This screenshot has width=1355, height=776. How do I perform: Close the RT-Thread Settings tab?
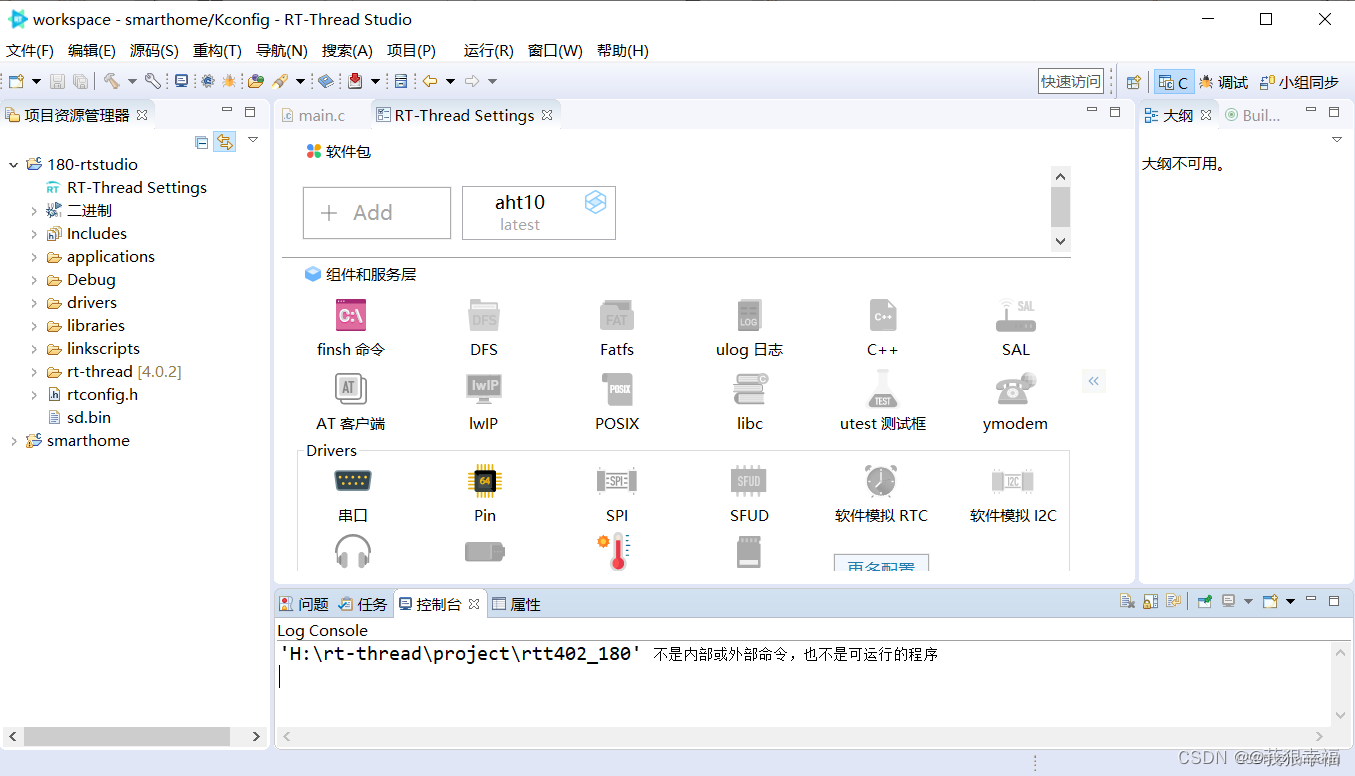547,115
